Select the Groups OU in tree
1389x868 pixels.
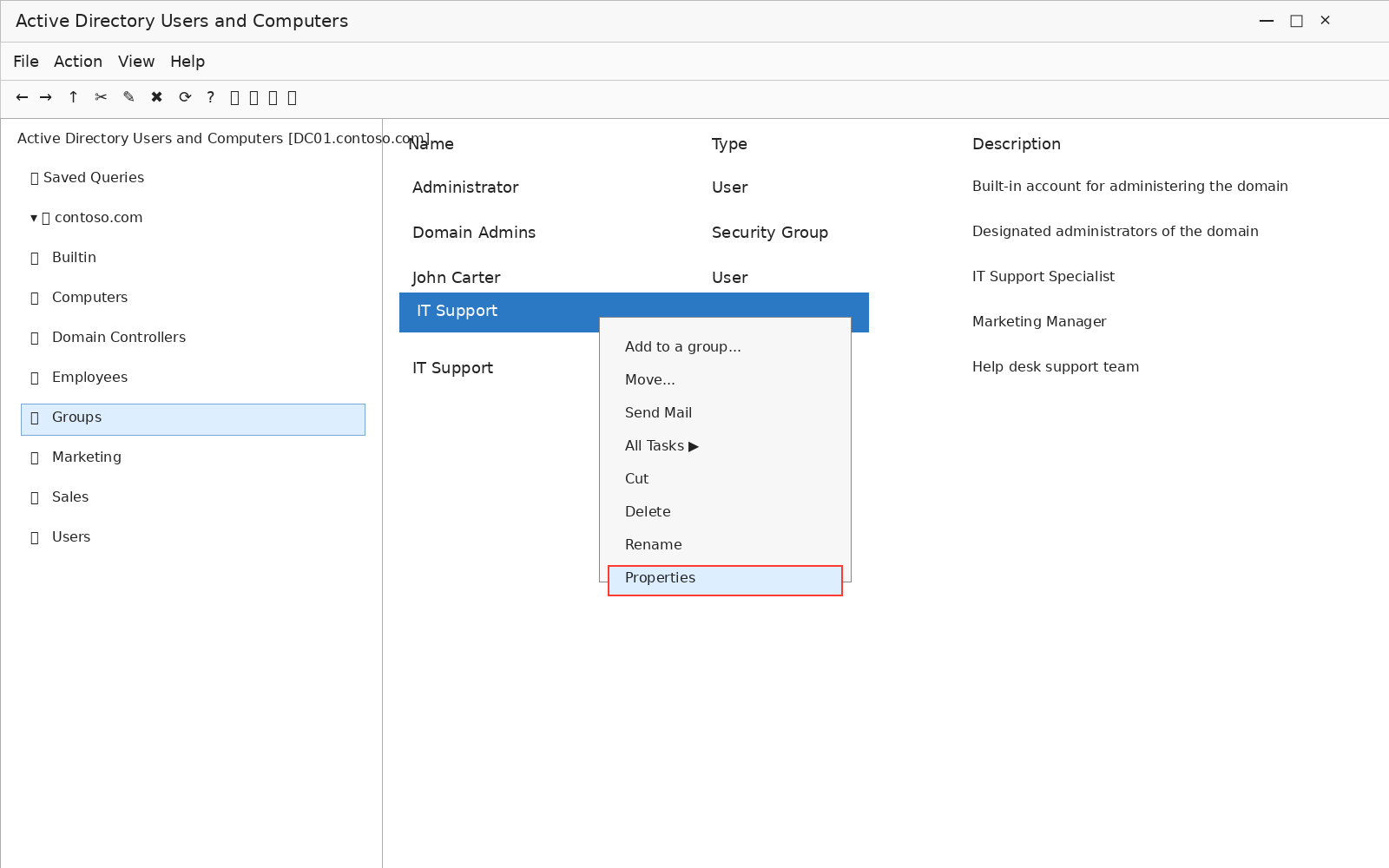coord(193,419)
